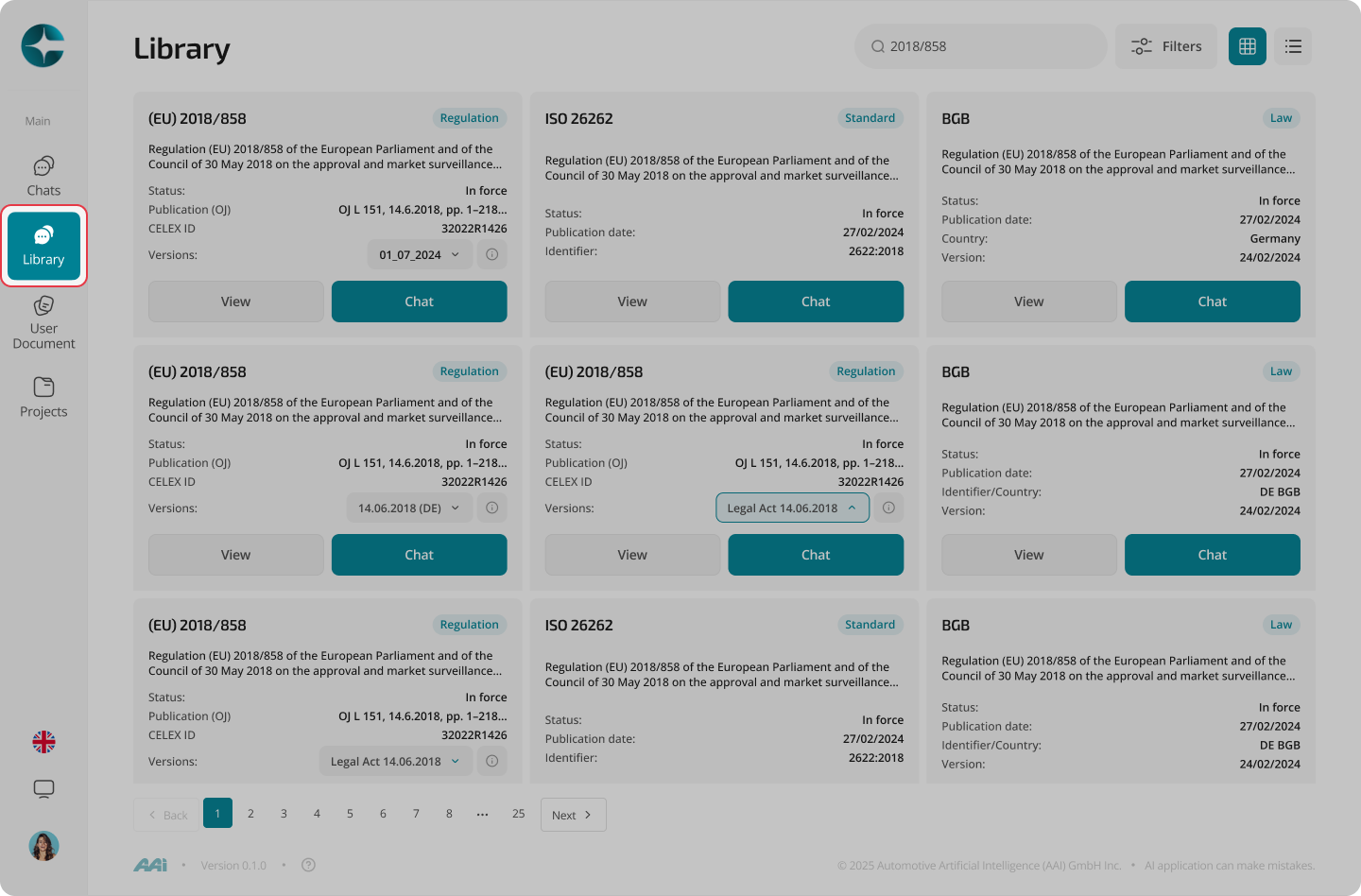The height and width of the screenshot is (896, 1361).
Task: Click the search field containing 2018/858
Action: point(981,46)
